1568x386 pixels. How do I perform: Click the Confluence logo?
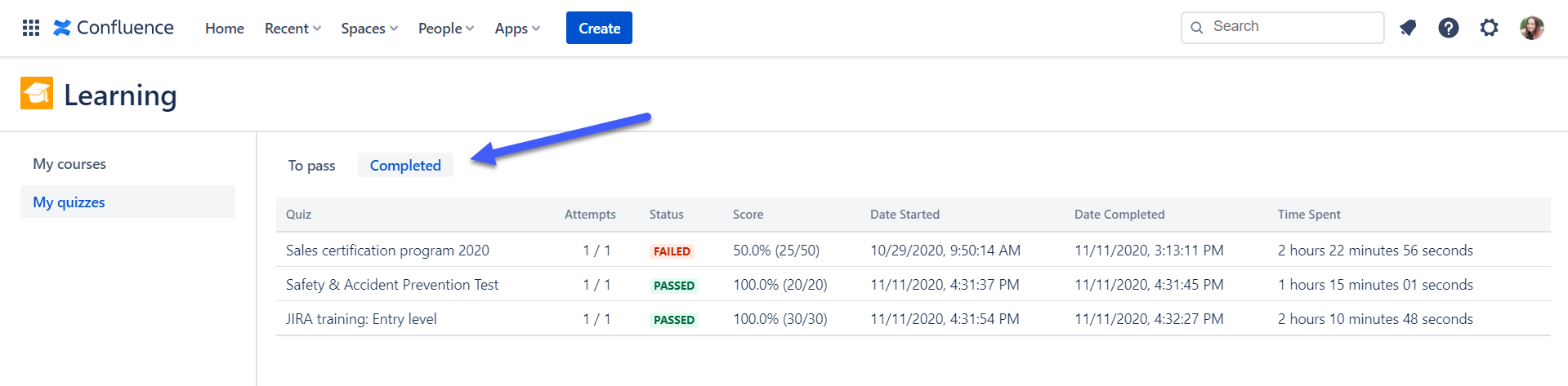[114, 28]
